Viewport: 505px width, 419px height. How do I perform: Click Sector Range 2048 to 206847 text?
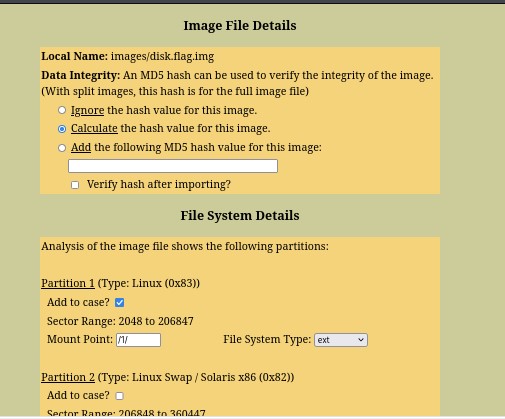pos(120,321)
